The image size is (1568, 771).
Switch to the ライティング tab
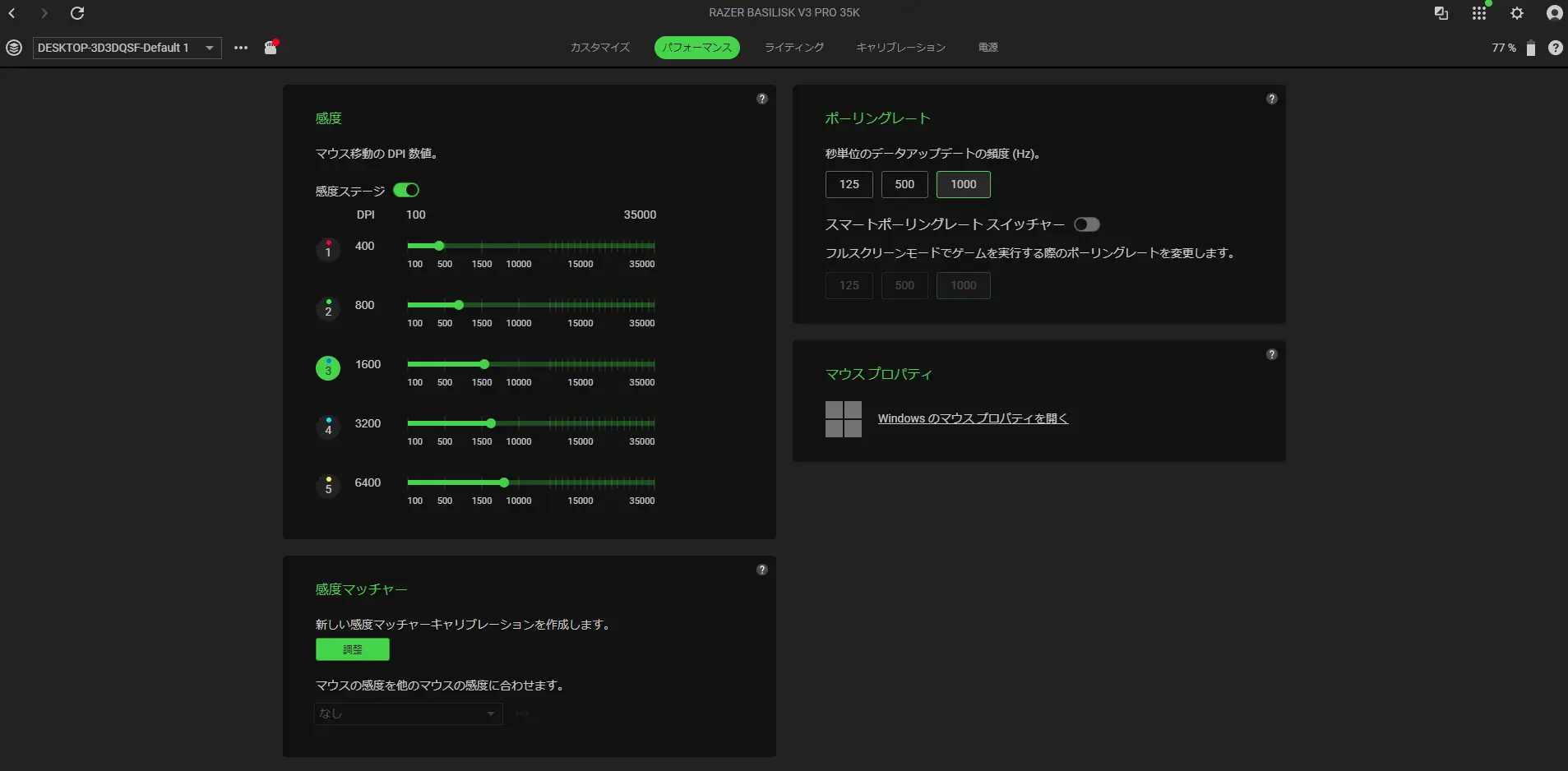(x=794, y=48)
